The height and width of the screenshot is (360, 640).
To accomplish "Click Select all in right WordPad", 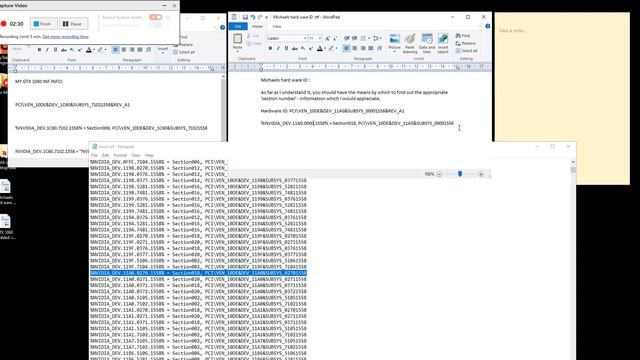I will pyautogui.click(x=467, y=51).
